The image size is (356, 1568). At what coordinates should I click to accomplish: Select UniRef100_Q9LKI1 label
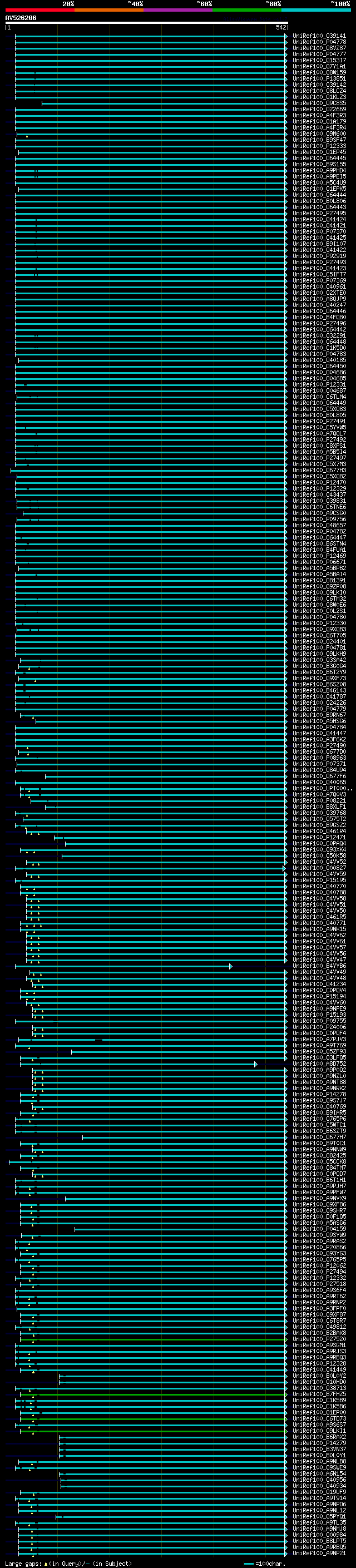319,1431
